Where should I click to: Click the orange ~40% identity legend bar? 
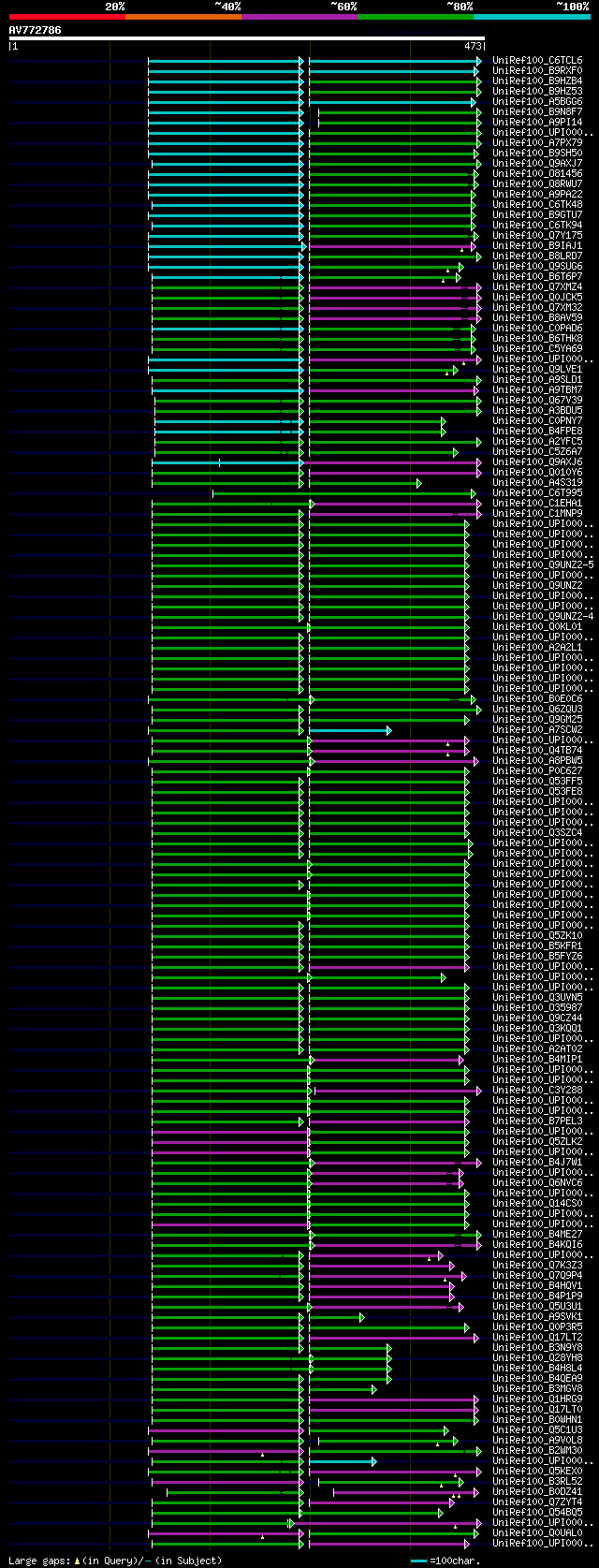click(x=183, y=16)
